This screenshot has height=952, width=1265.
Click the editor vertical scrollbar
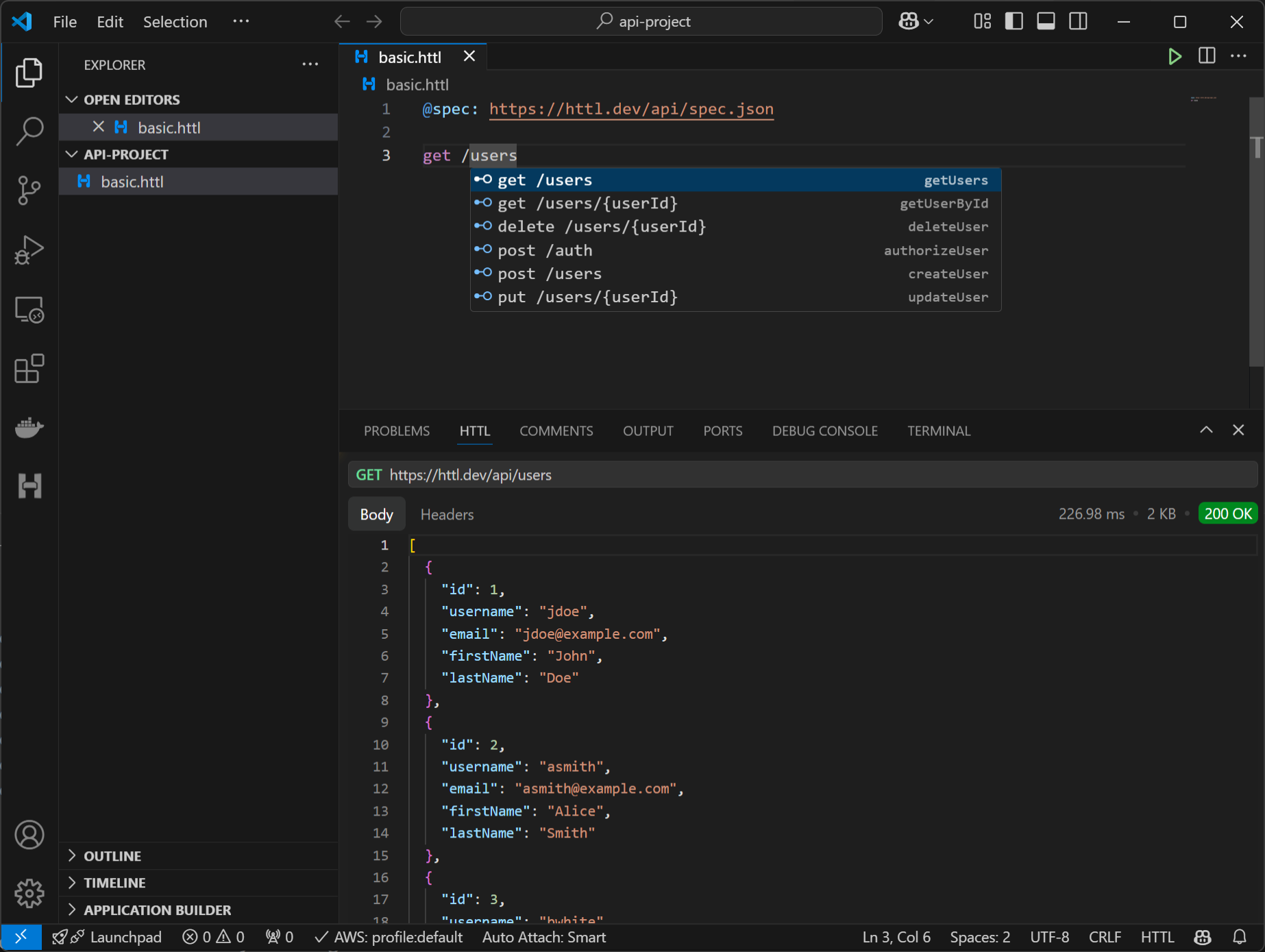tap(1257, 233)
